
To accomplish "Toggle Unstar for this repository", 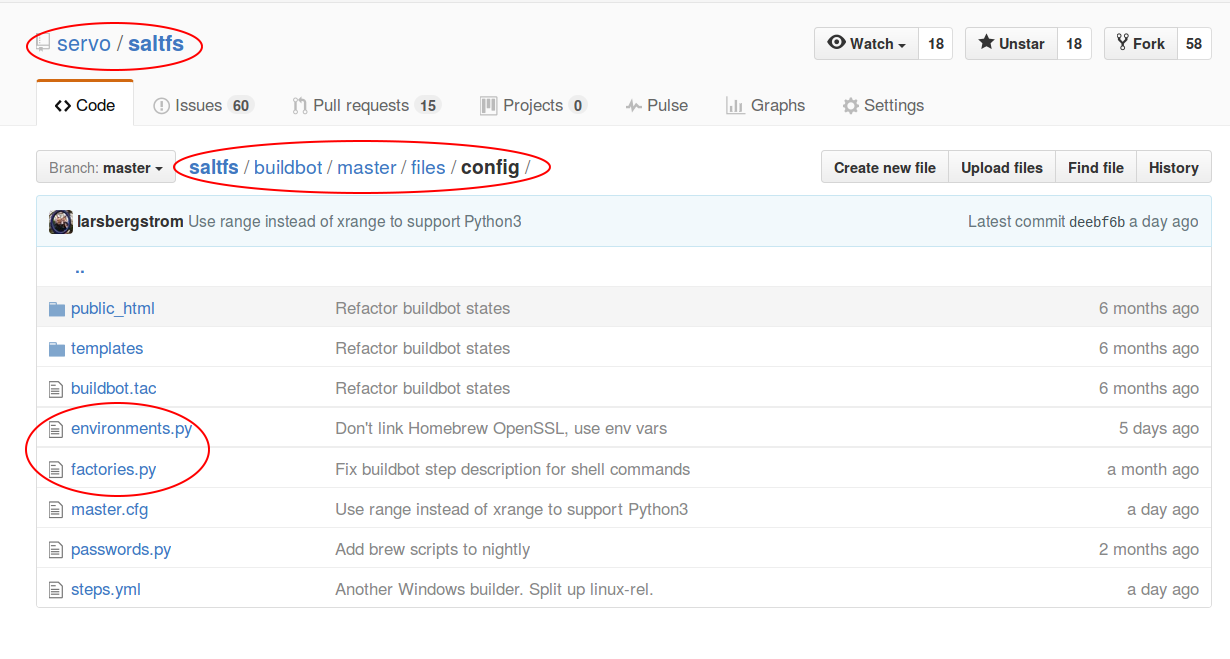I will pyautogui.click(x=1011, y=44).
